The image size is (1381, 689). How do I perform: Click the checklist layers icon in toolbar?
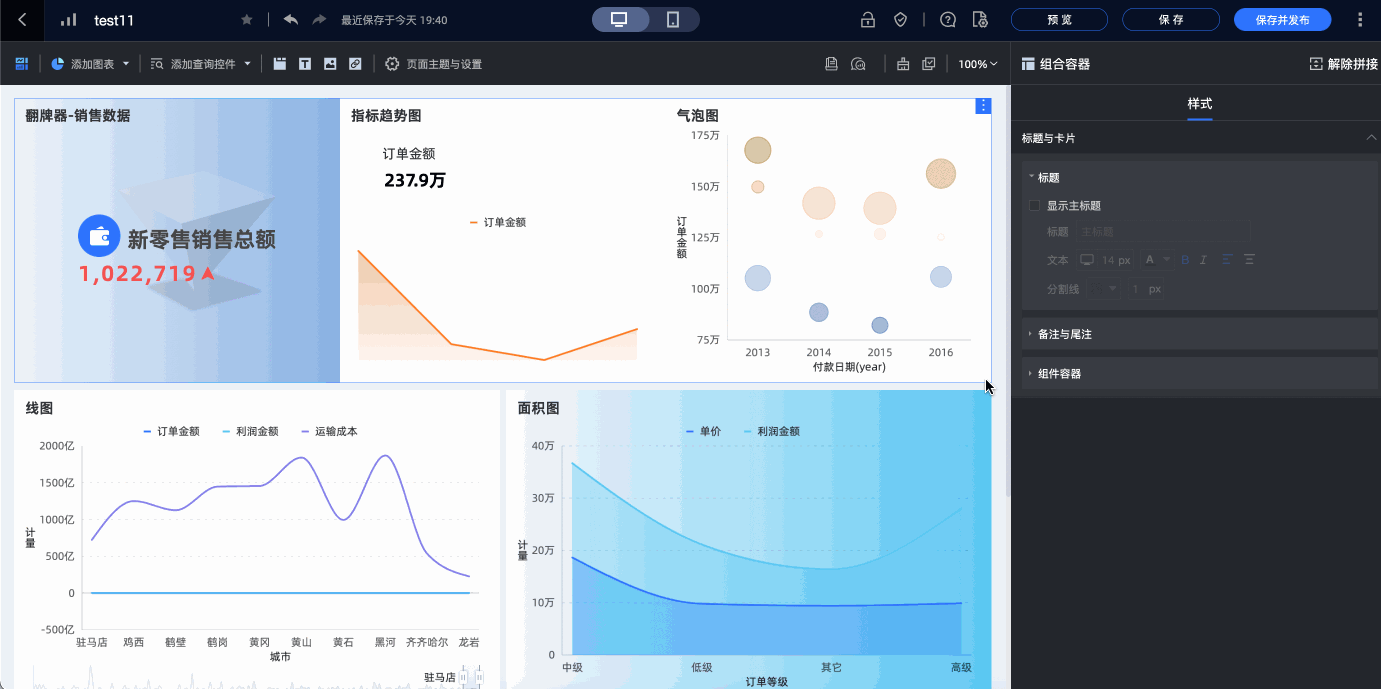tap(929, 64)
